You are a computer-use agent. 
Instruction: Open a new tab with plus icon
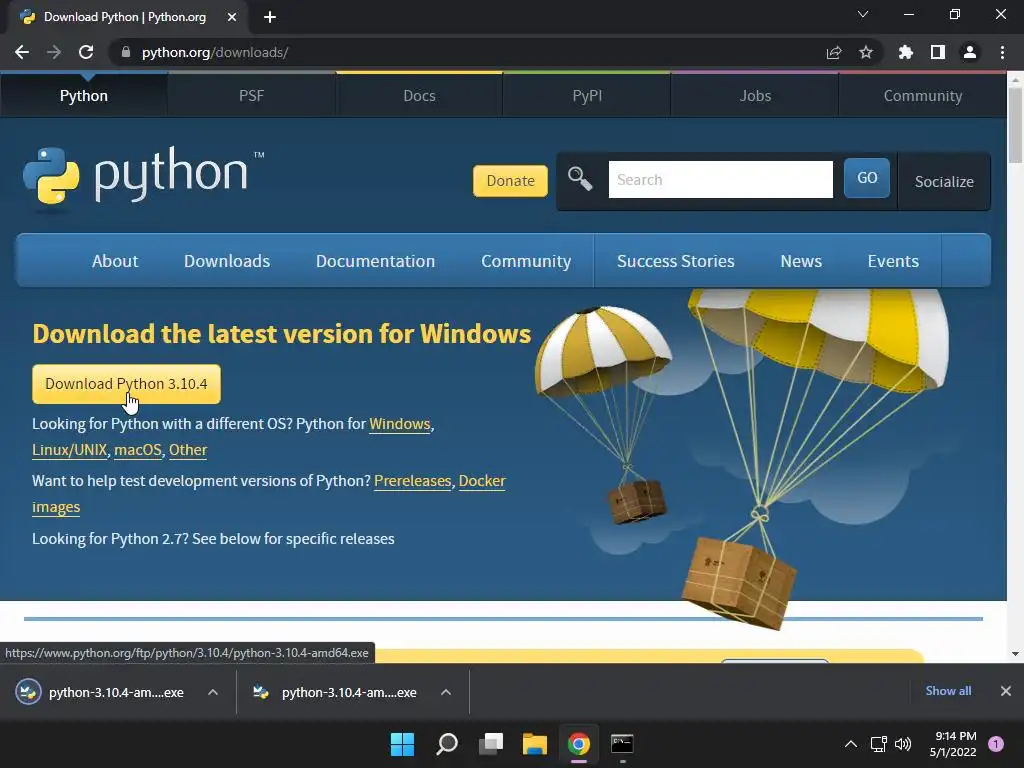point(270,17)
